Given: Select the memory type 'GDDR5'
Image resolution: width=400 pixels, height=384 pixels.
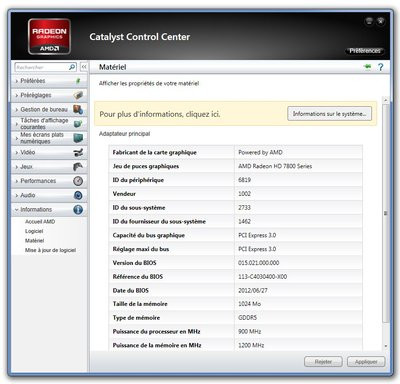Looking at the screenshot, I should click(x=247, y=318).
